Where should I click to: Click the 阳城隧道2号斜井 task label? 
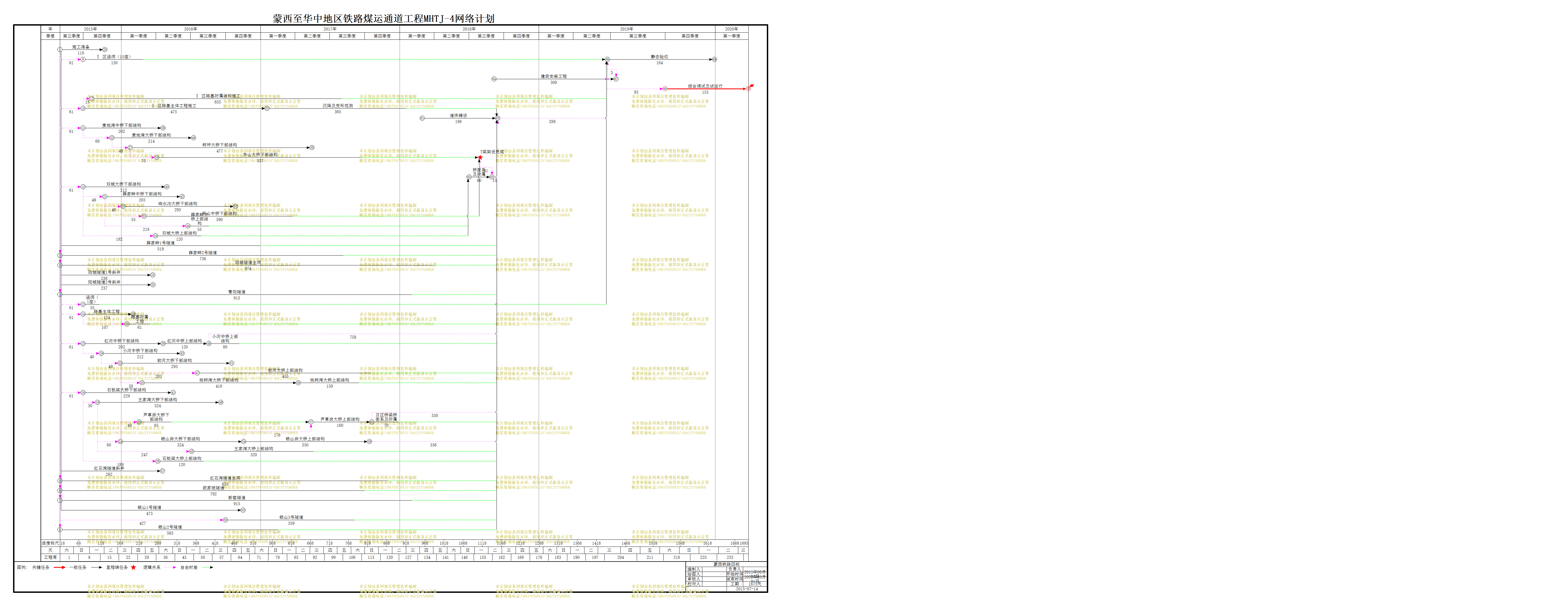pyautogui.click(x=104, y=282)
